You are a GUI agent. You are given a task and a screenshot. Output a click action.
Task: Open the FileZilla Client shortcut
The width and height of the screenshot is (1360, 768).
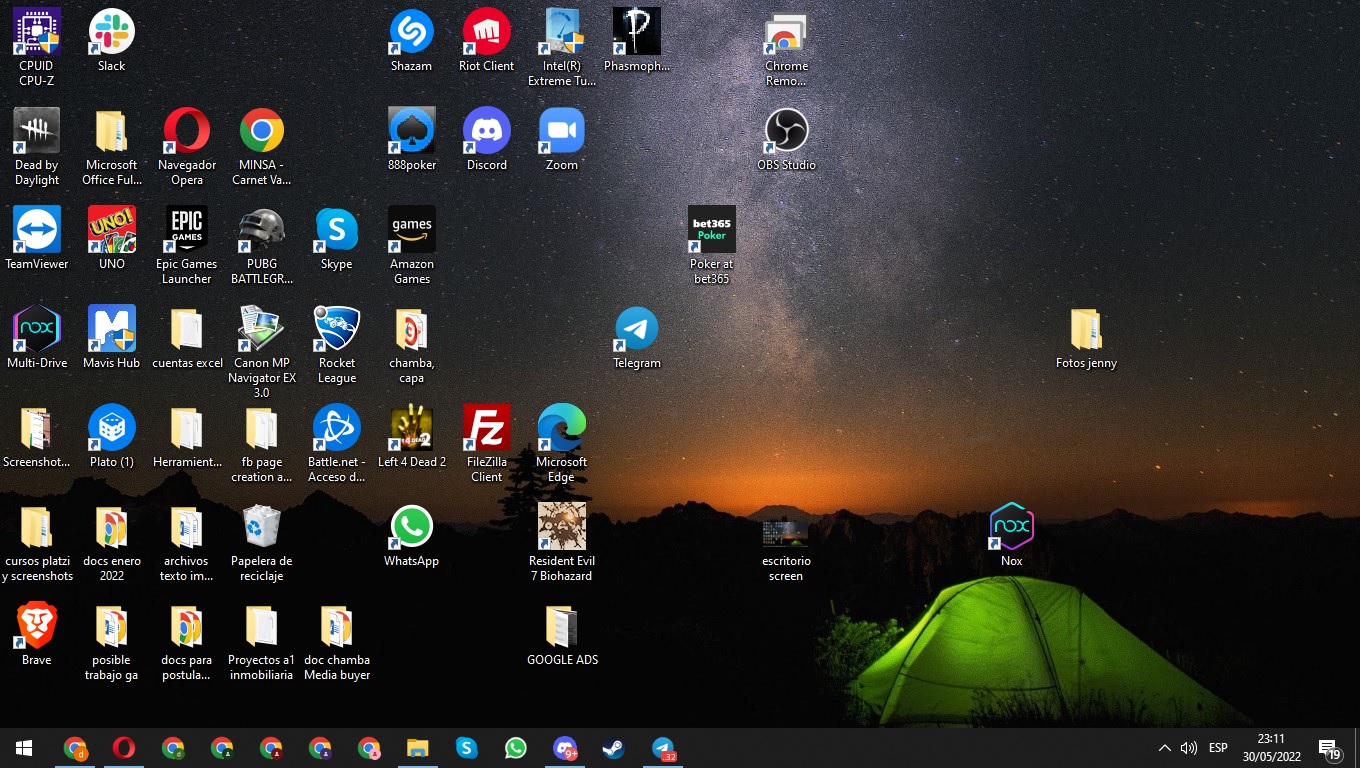point(487,428)
